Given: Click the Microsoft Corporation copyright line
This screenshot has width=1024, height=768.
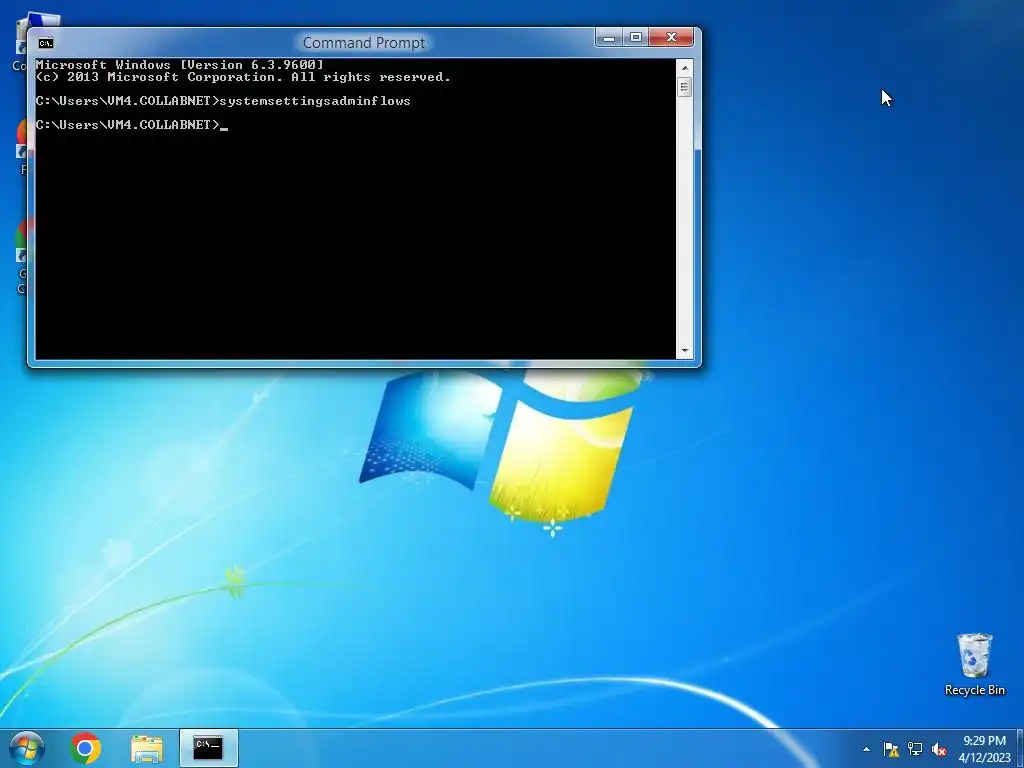Looking at the screenshot, I should pos(243,77).
